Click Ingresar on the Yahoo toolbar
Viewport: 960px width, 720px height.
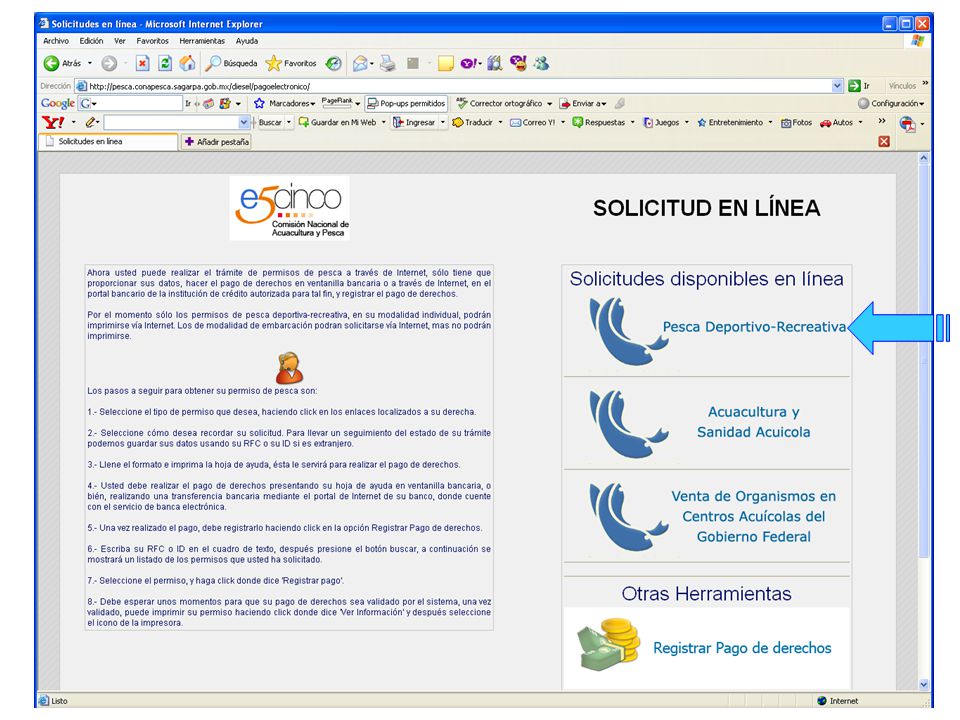tap(414, 122)
